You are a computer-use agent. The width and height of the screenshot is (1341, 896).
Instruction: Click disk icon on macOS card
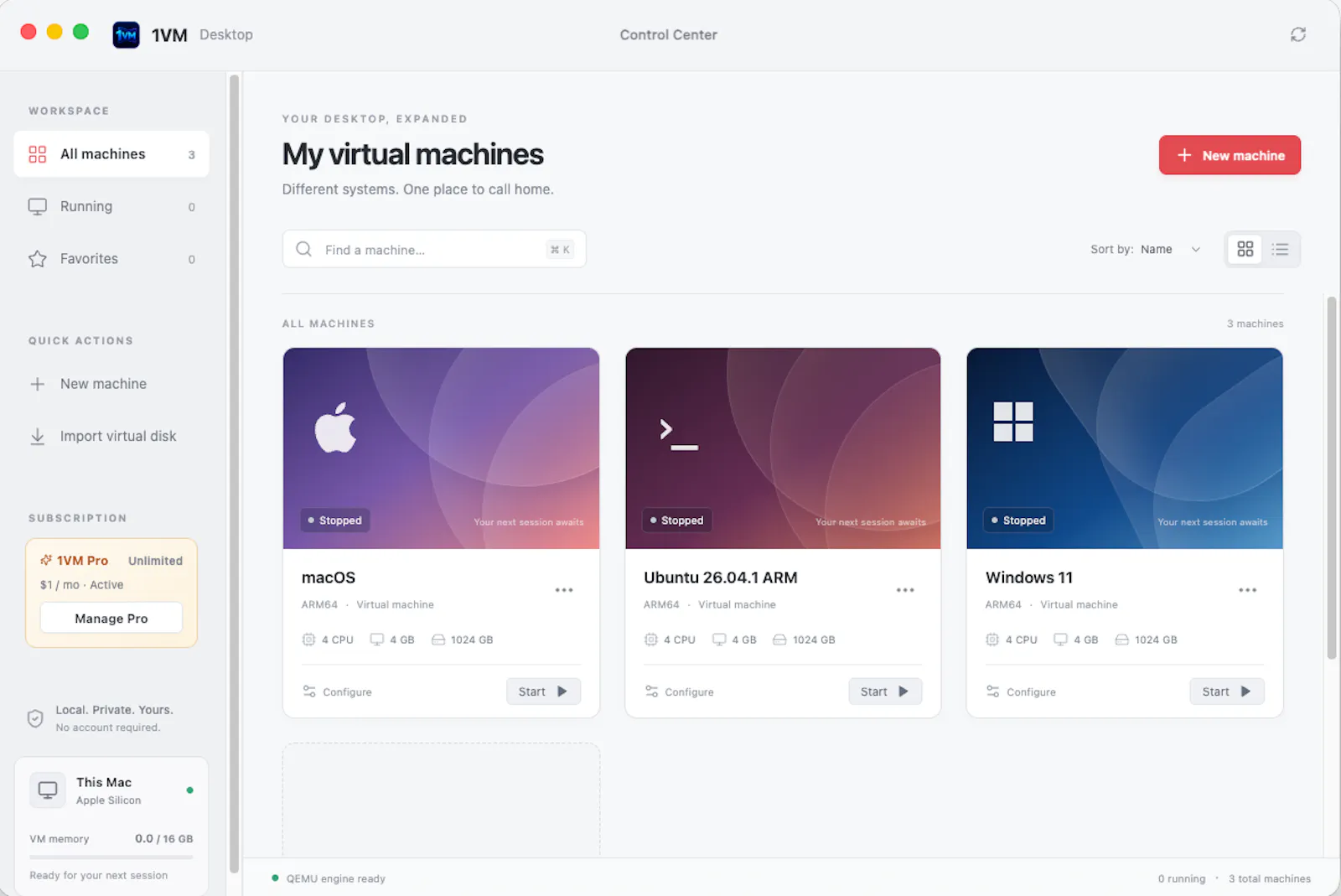tap(438, 640)
